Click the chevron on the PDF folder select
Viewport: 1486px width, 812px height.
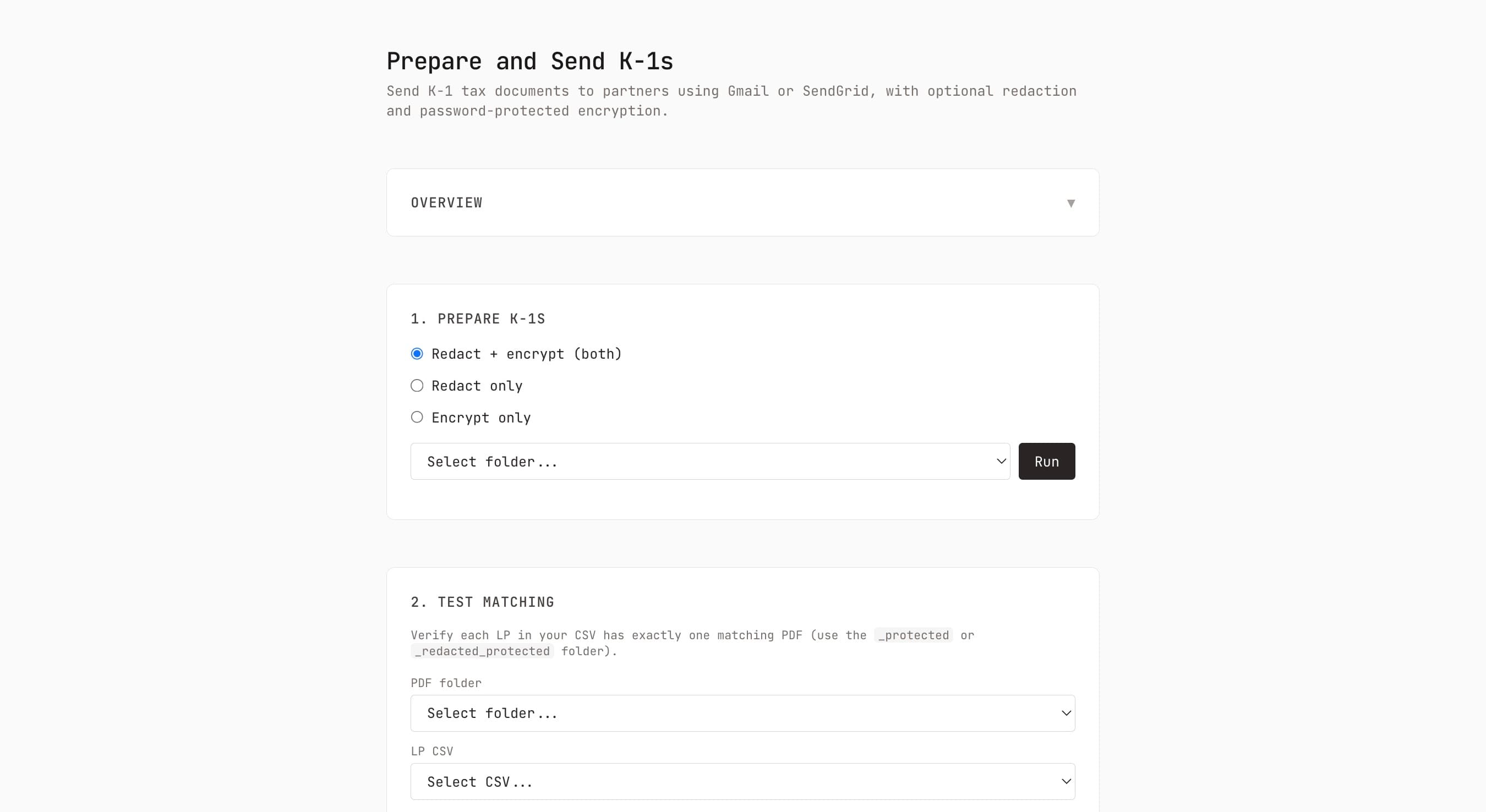(1066, 714)
